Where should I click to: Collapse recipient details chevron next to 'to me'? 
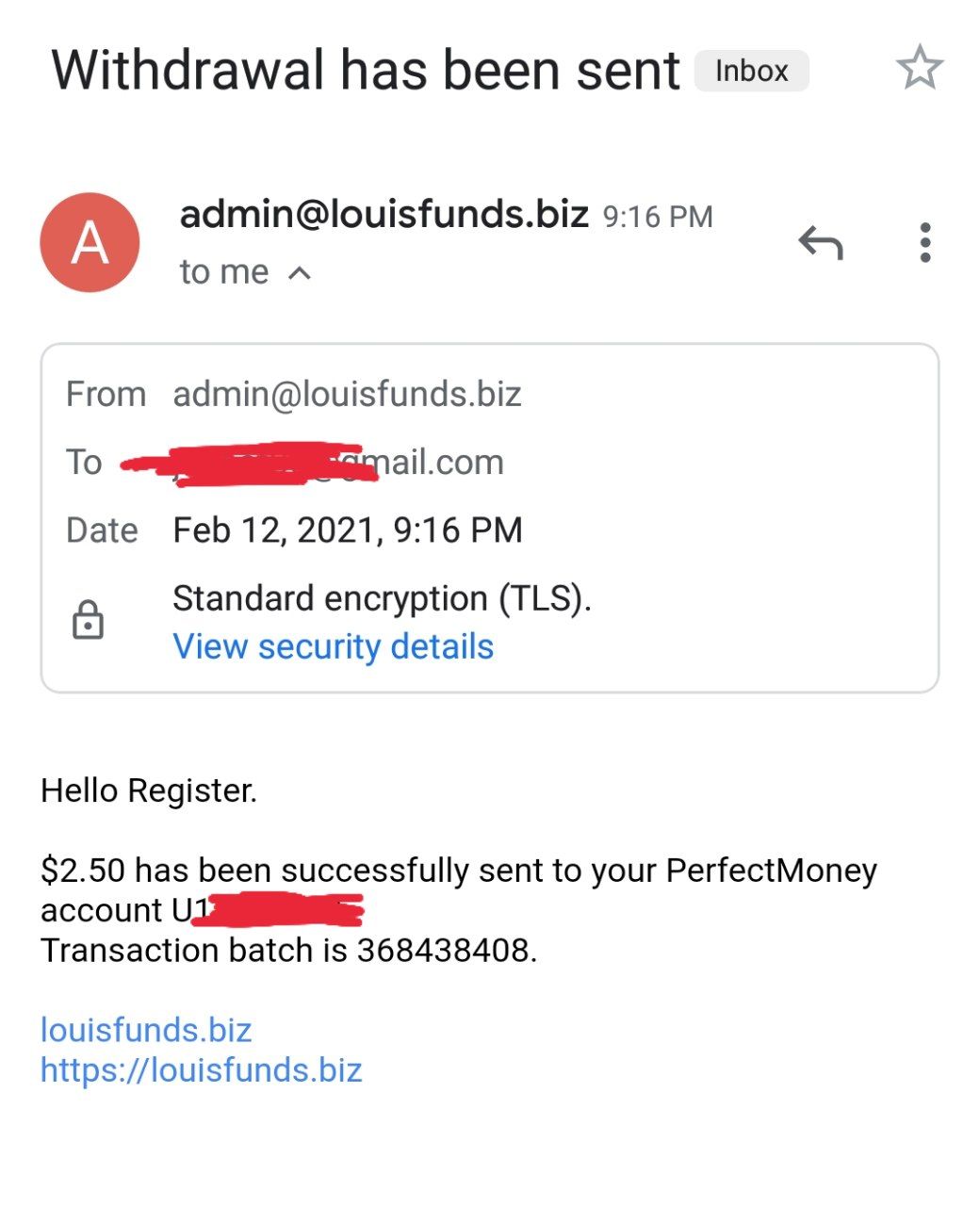pos(300,273)
